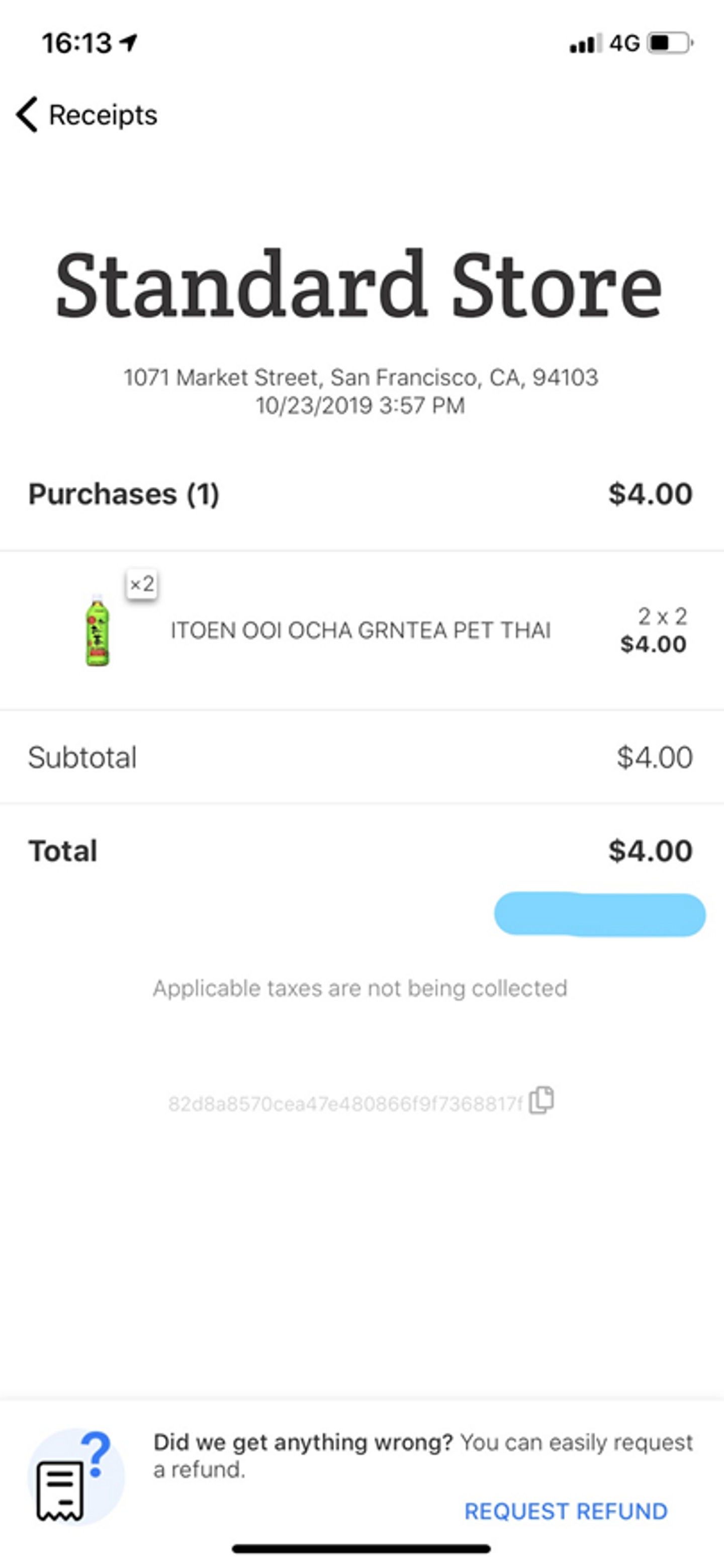Select the ITOEN OOI OCHA item row
This screenshot has width=724, height=1568.
pyautogui.click(x=360, y=631)
